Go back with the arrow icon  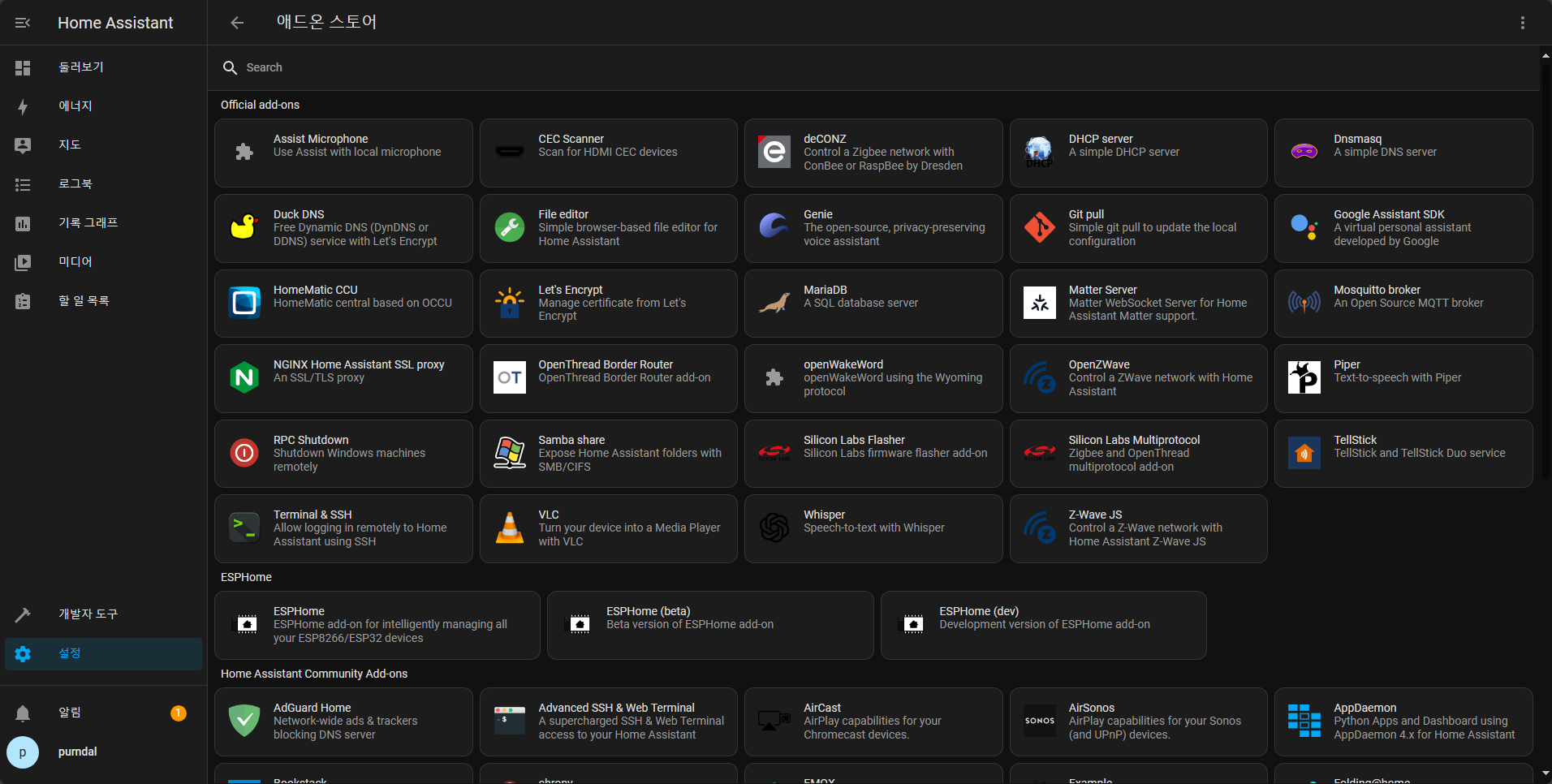[237, 23]
